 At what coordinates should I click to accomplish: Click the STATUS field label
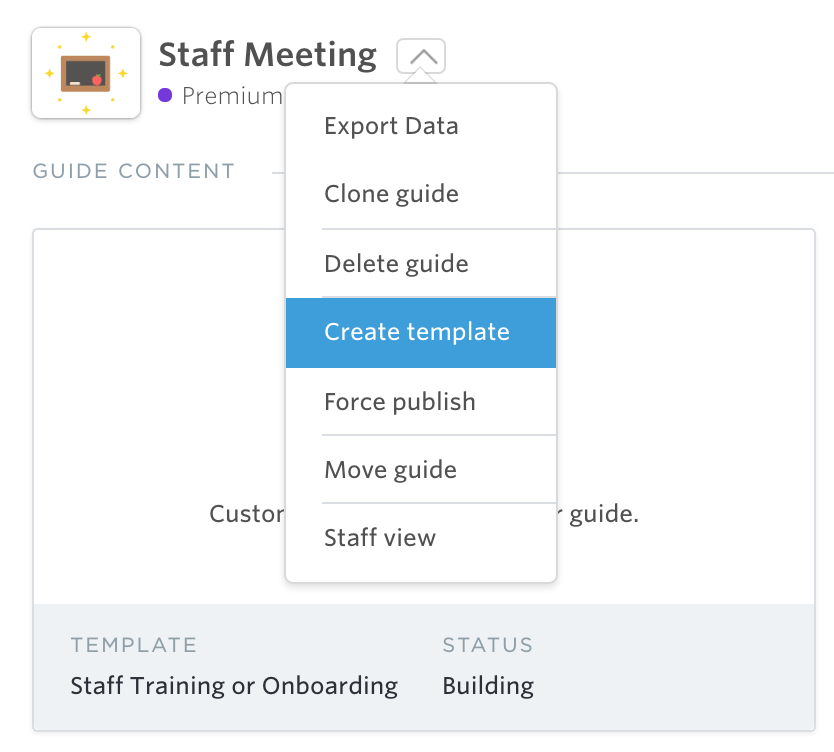click(x=487, y=645)
